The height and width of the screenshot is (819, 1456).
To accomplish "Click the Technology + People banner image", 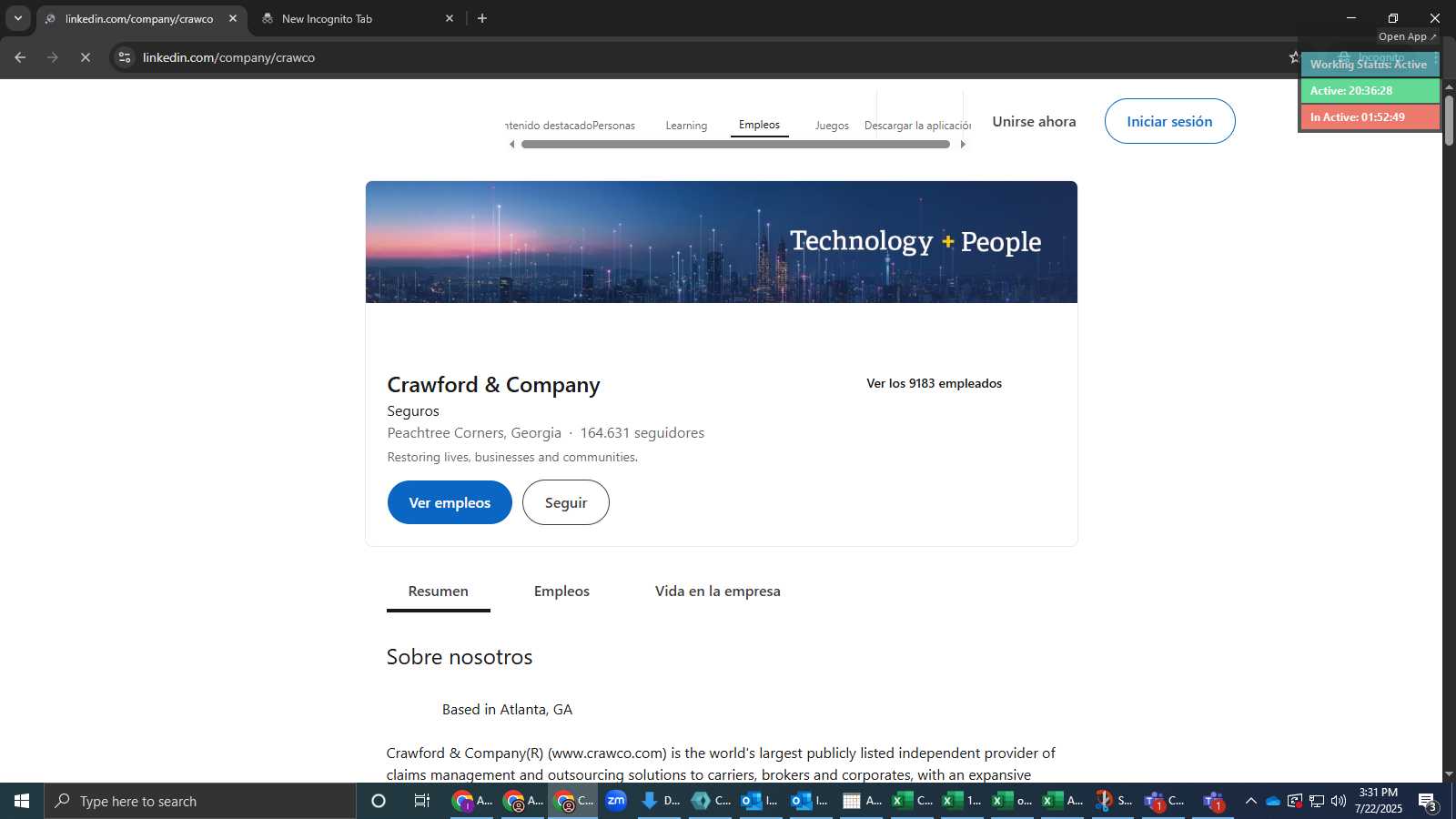I will pyautogui.click(x=722, y=242).
